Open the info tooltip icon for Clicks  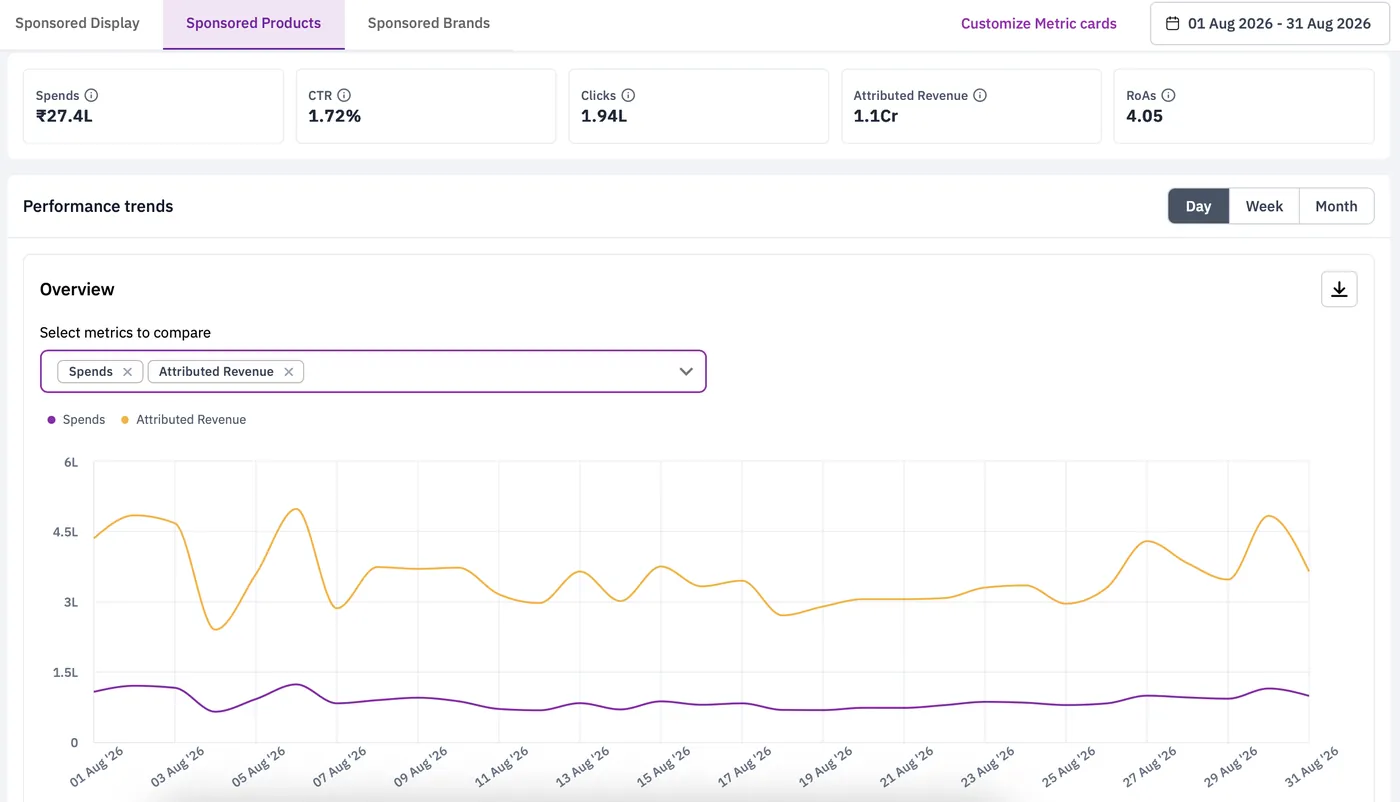pyautogui.click(x=628, y=95)
